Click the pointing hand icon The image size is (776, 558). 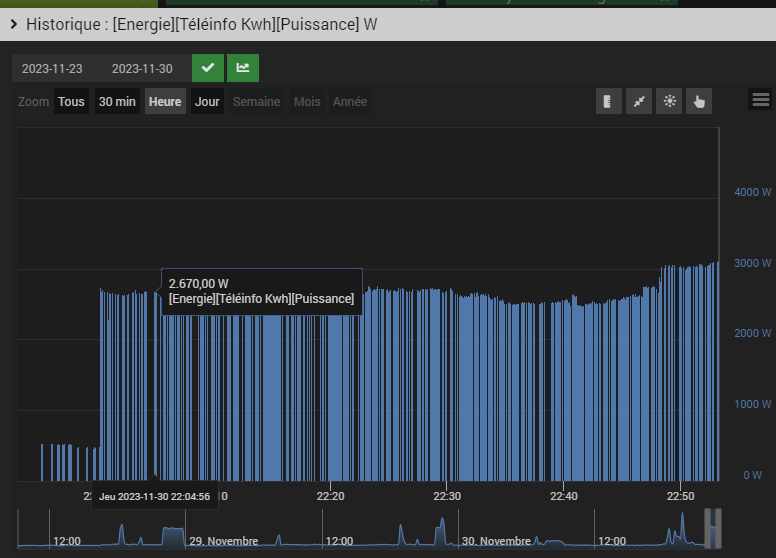click(699, 101)
